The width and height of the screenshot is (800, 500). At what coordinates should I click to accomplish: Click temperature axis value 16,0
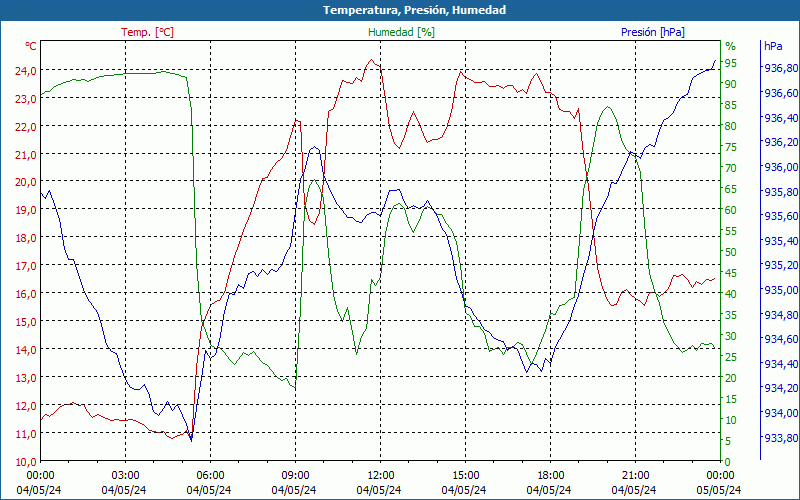click(x=26, y=294)
